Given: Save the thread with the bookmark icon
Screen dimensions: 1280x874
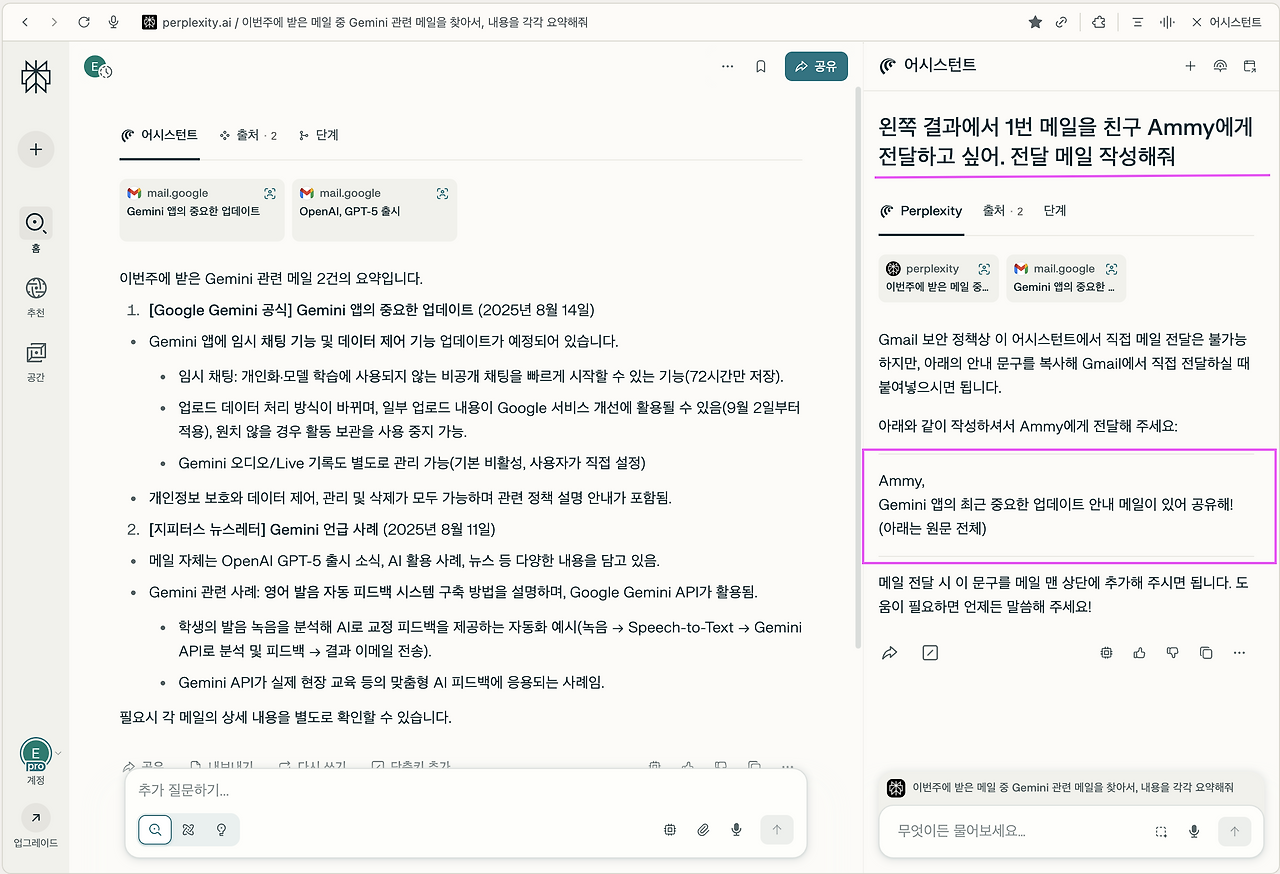Looking at the screenshot, I should pyautogui.click(x=761, y=66).
